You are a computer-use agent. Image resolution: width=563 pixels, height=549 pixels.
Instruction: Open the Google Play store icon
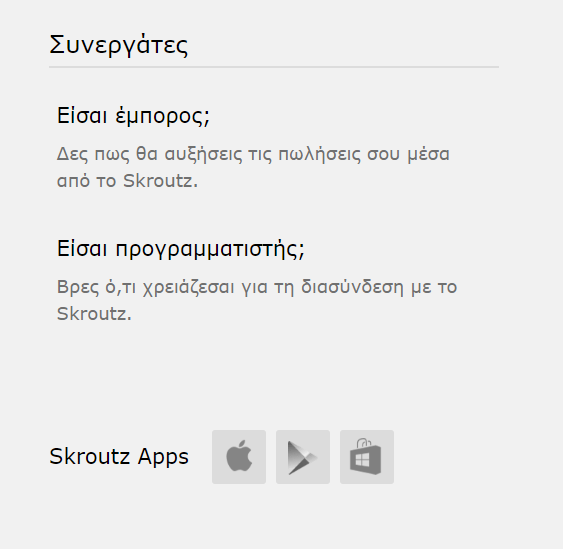(303, 457)
